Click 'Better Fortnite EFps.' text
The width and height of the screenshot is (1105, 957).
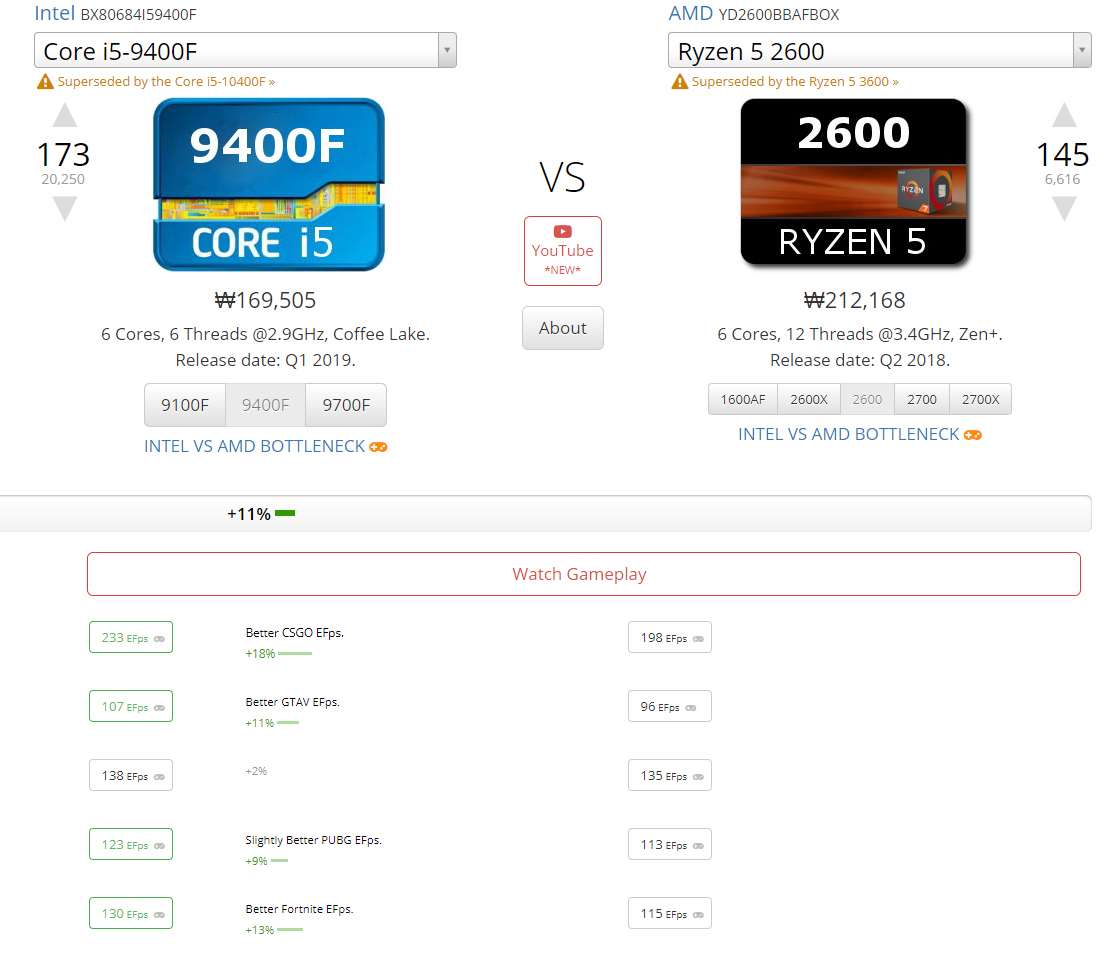(x=300, y=909)
